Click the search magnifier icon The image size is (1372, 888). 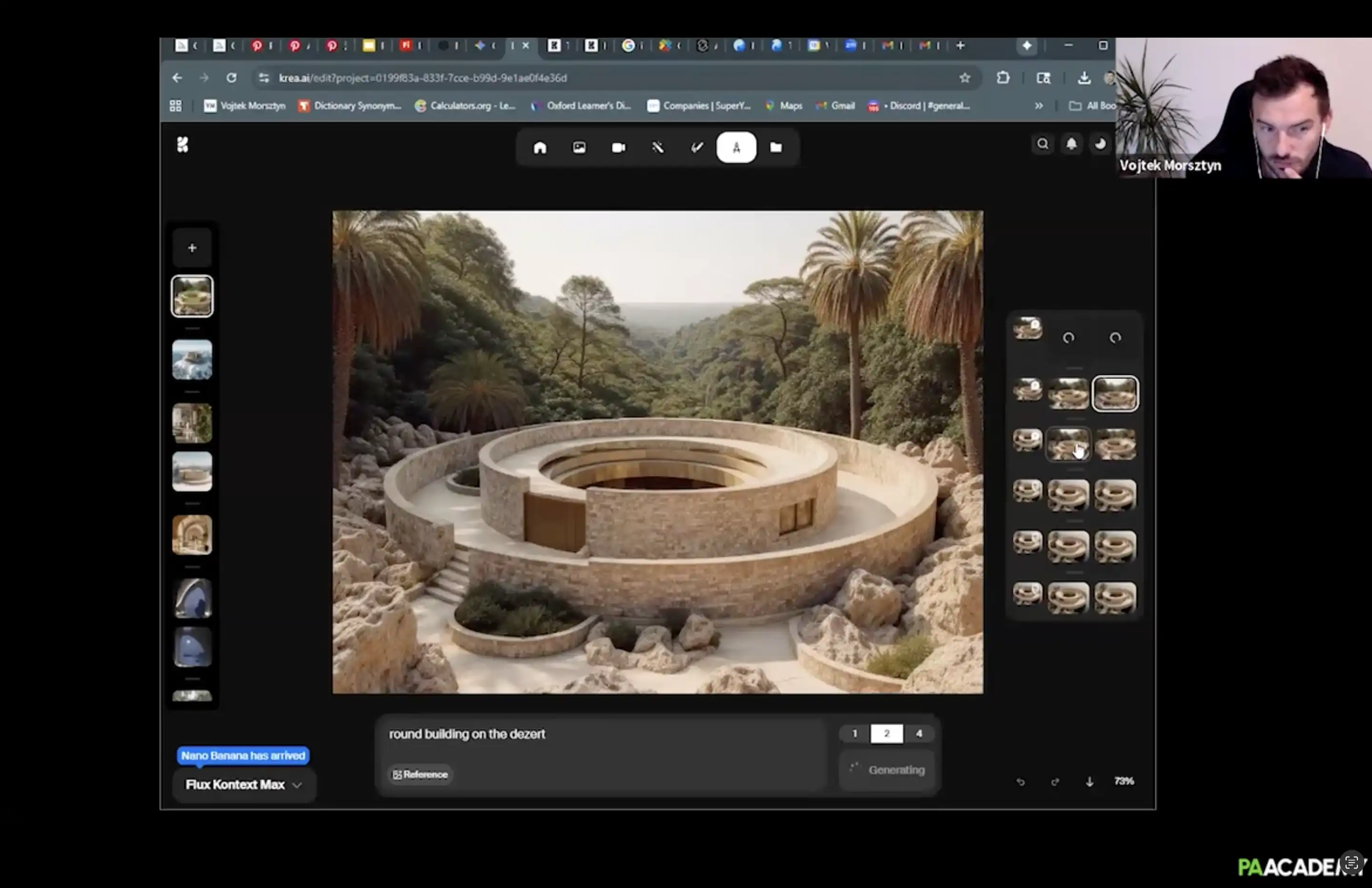(1042, 144)
